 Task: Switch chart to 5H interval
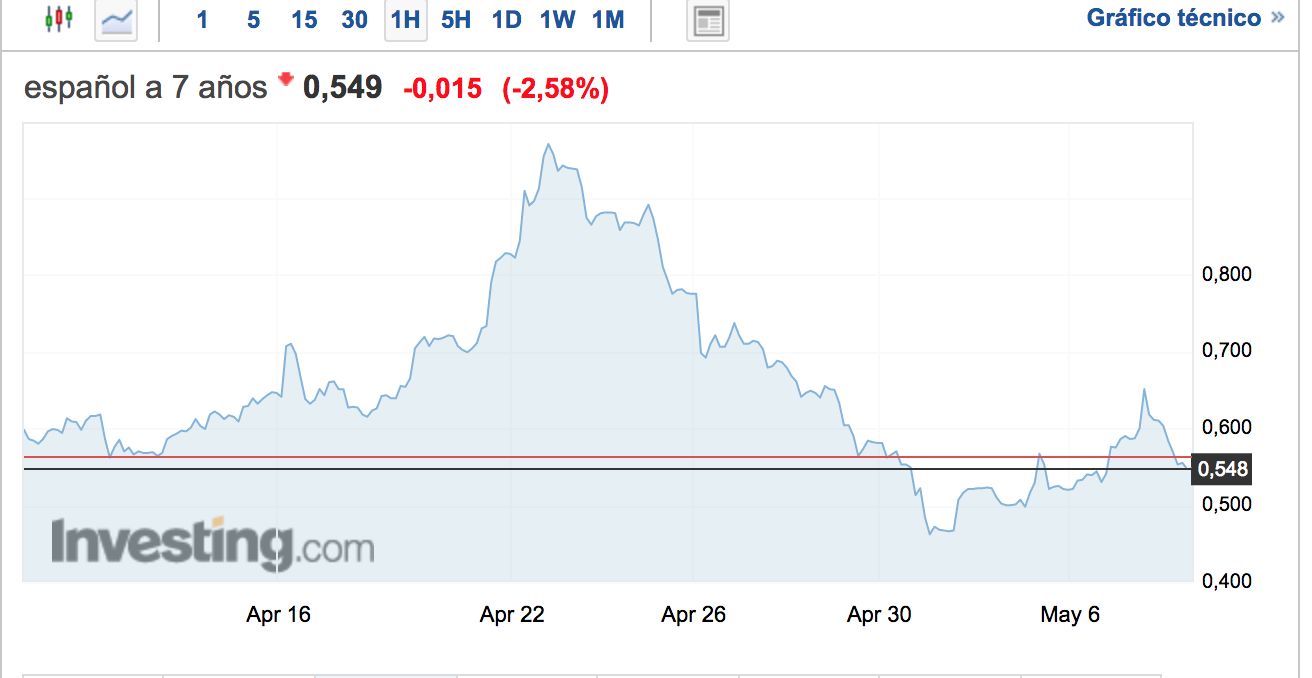click(x=456, y=20)
